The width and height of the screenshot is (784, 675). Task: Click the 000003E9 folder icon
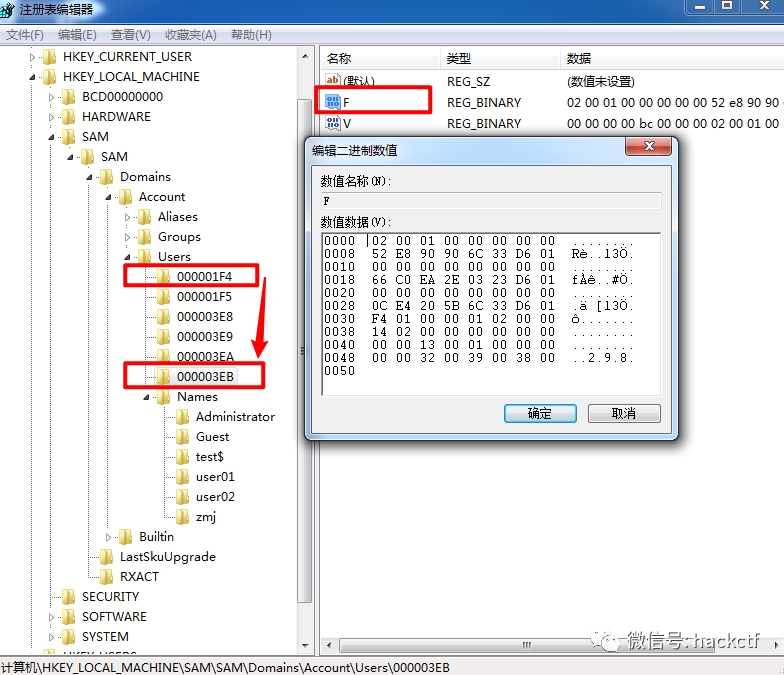point(164,337)
